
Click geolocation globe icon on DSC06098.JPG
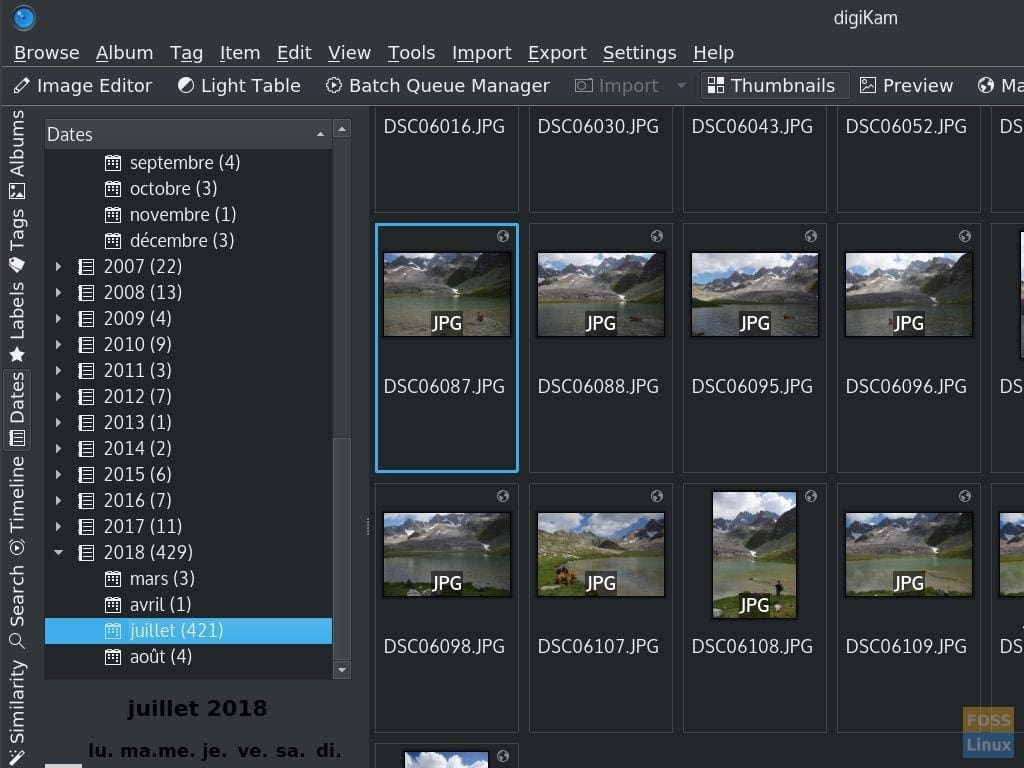point(502,496)
